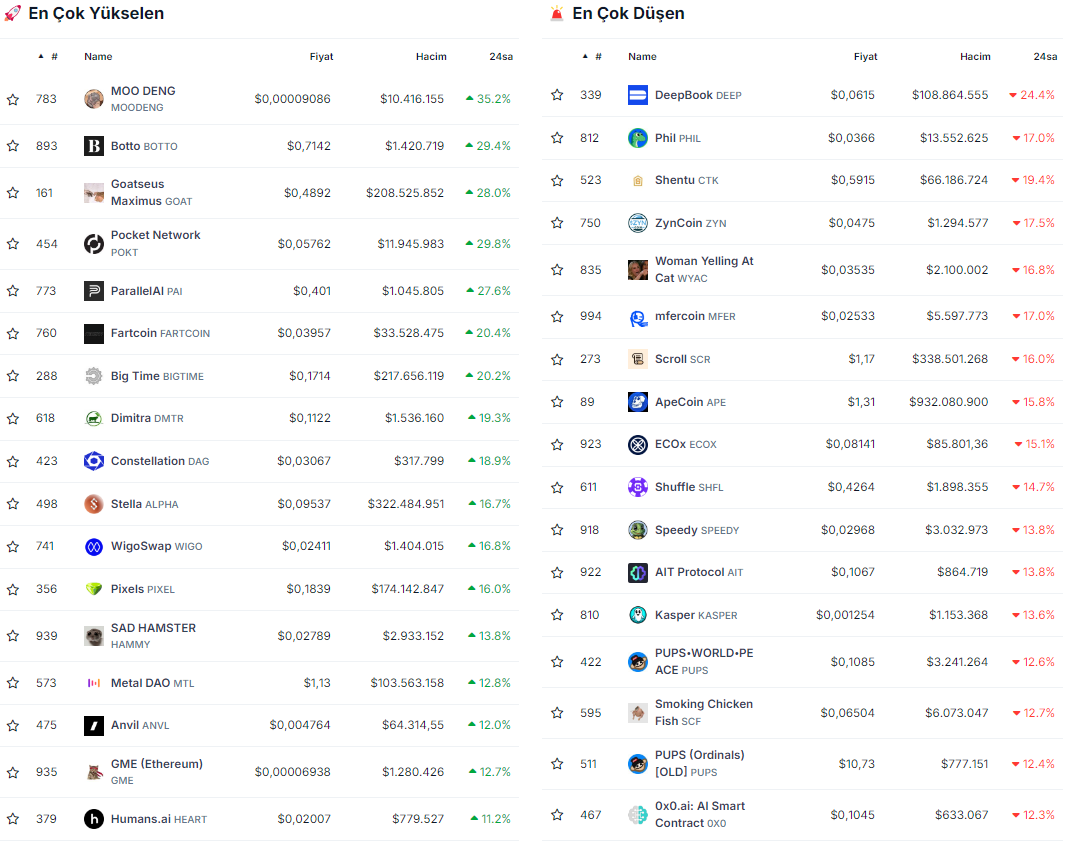This screenshot has height=846, width=1075.
Task: Toggle favorite star for Scroll SCR
Action: click(x=557, y=359)
